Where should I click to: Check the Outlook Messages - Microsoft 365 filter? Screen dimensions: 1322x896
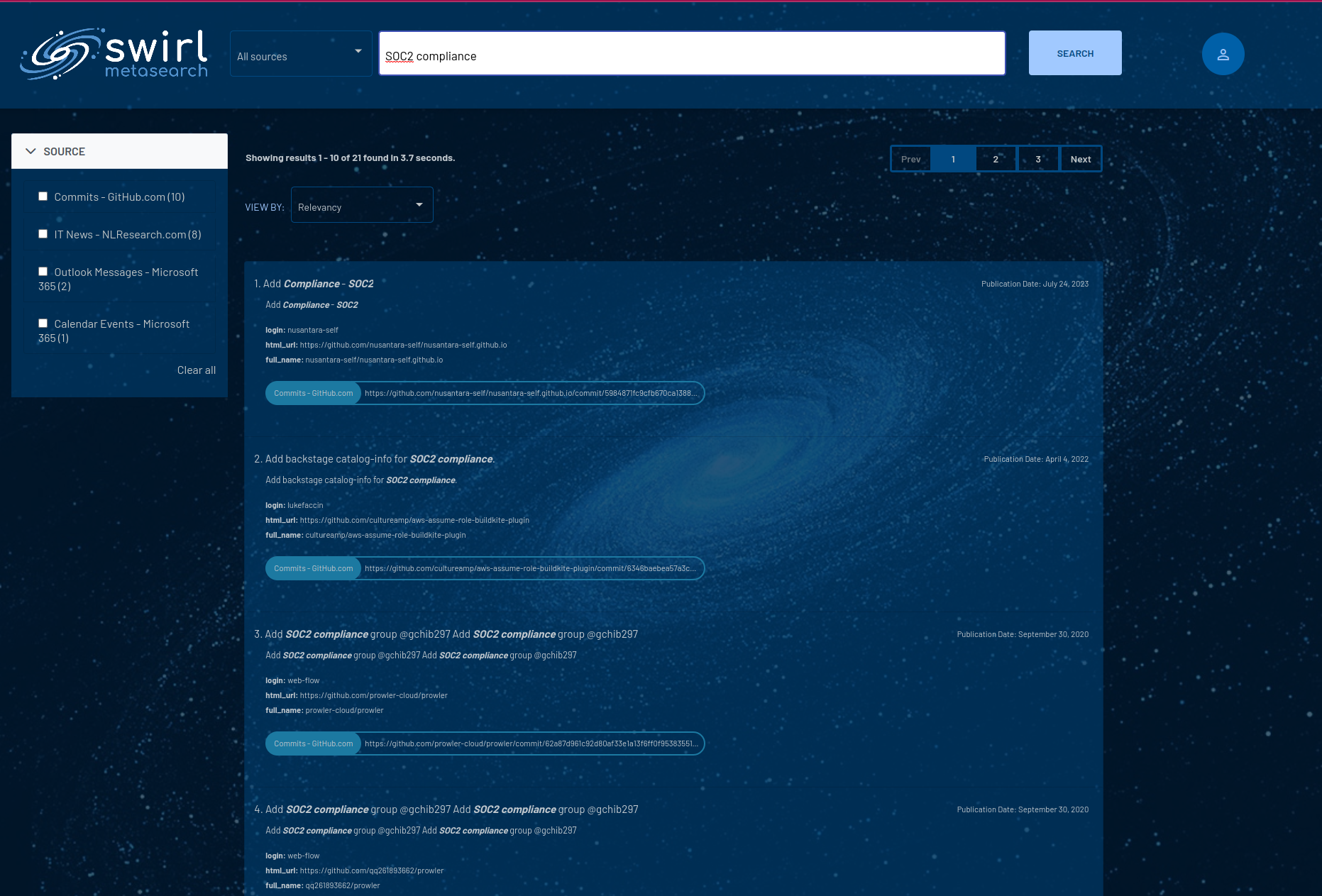click(43, 272)
